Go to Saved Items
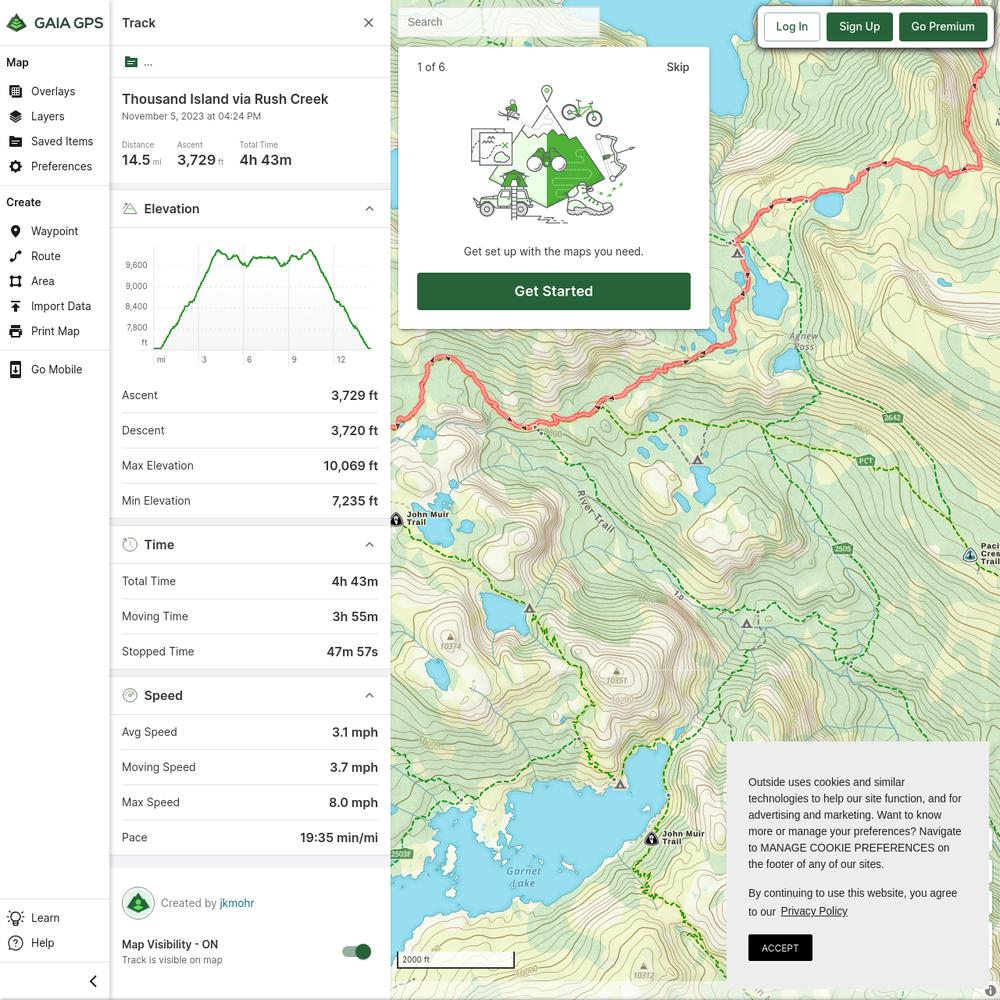The width and height of the screenshot is (1000, 1000). click(x=51, y=141)
